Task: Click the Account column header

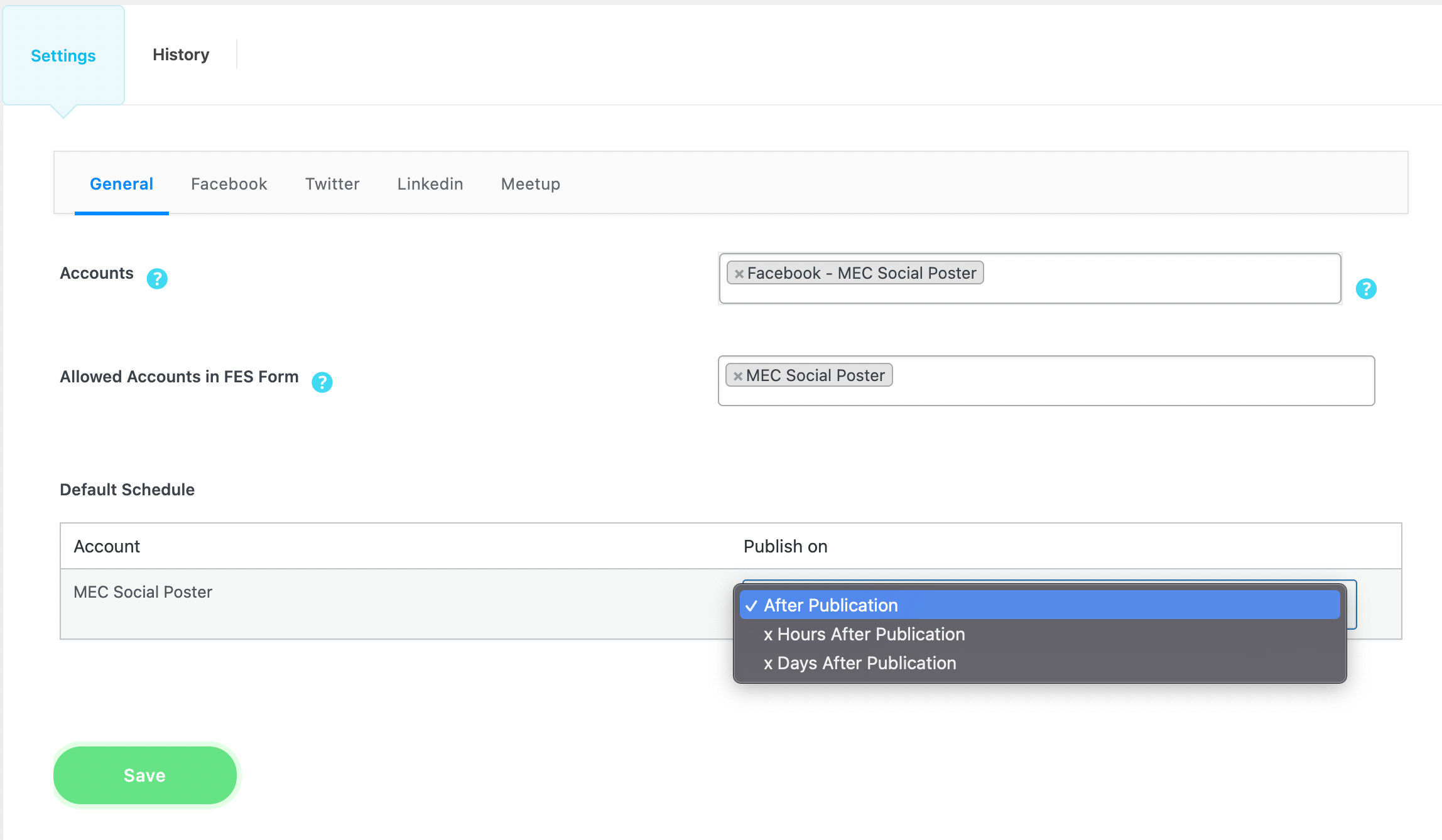Action: (107, 546)
